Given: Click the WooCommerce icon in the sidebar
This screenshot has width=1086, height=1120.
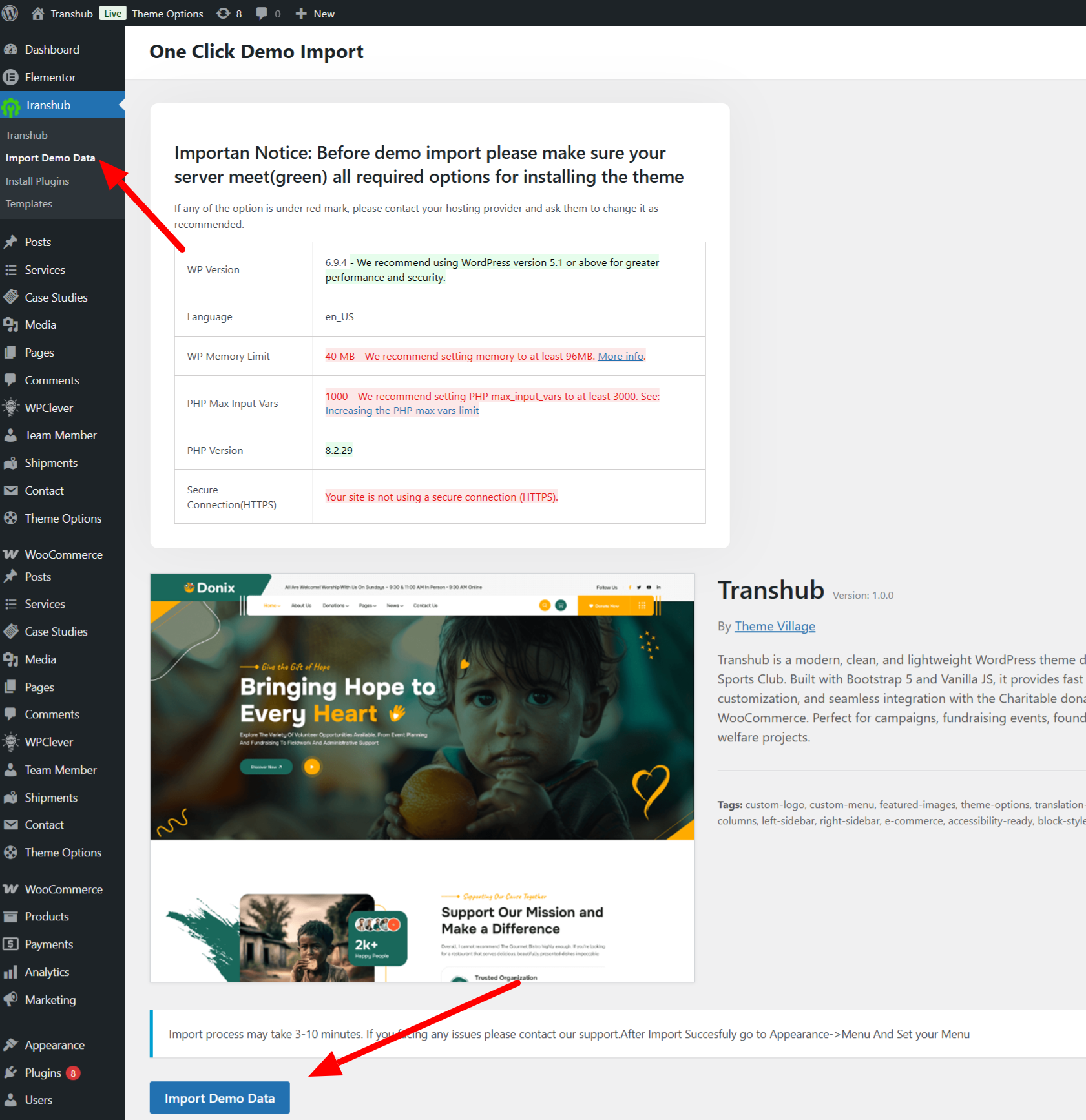Looking at the screenshot, I should 12,554.
